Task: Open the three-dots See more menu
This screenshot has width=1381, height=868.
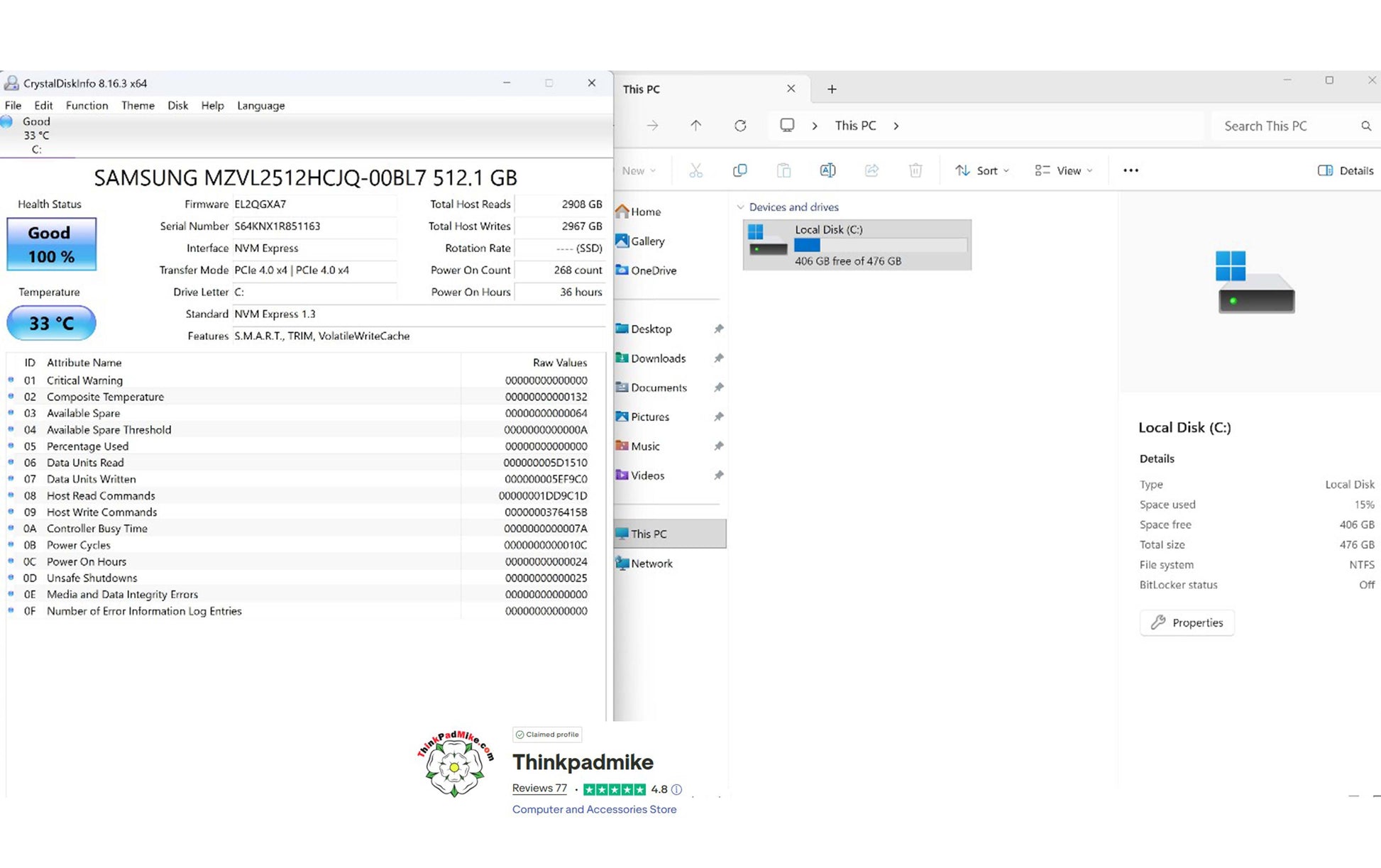Action: click(1130, 170)
